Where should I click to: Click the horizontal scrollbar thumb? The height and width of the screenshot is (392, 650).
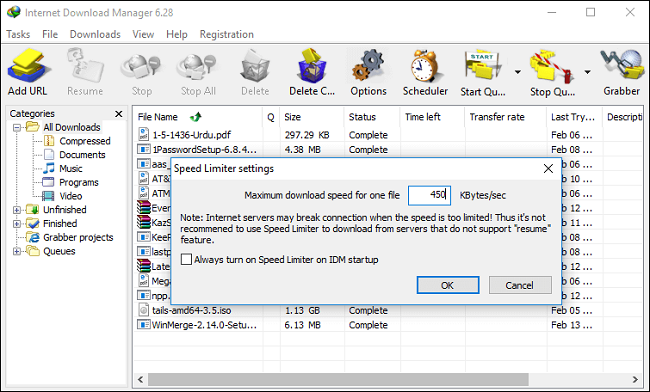point(338,379)
